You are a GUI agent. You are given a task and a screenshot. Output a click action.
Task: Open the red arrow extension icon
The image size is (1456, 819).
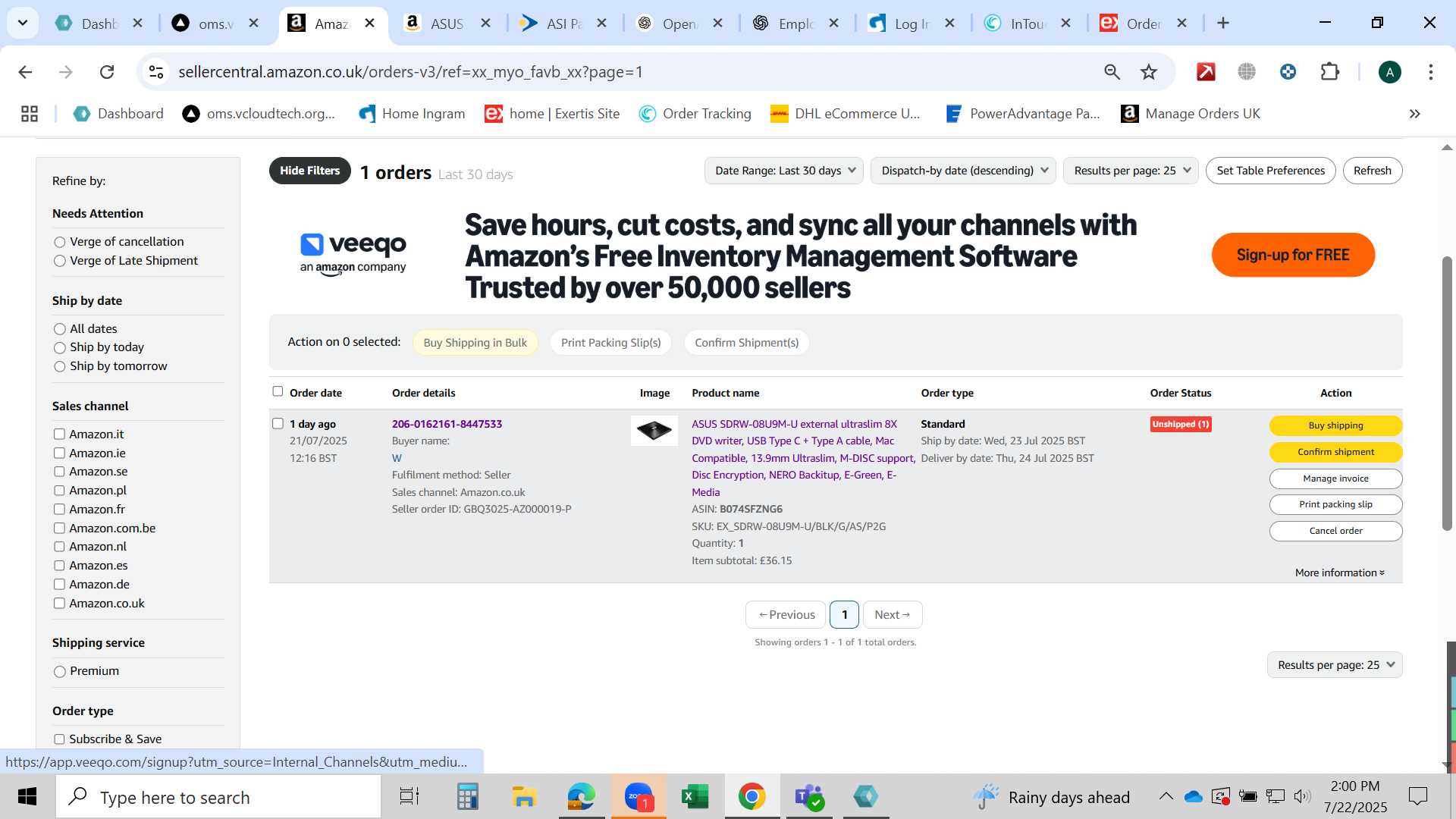(x=1206, y=72)
